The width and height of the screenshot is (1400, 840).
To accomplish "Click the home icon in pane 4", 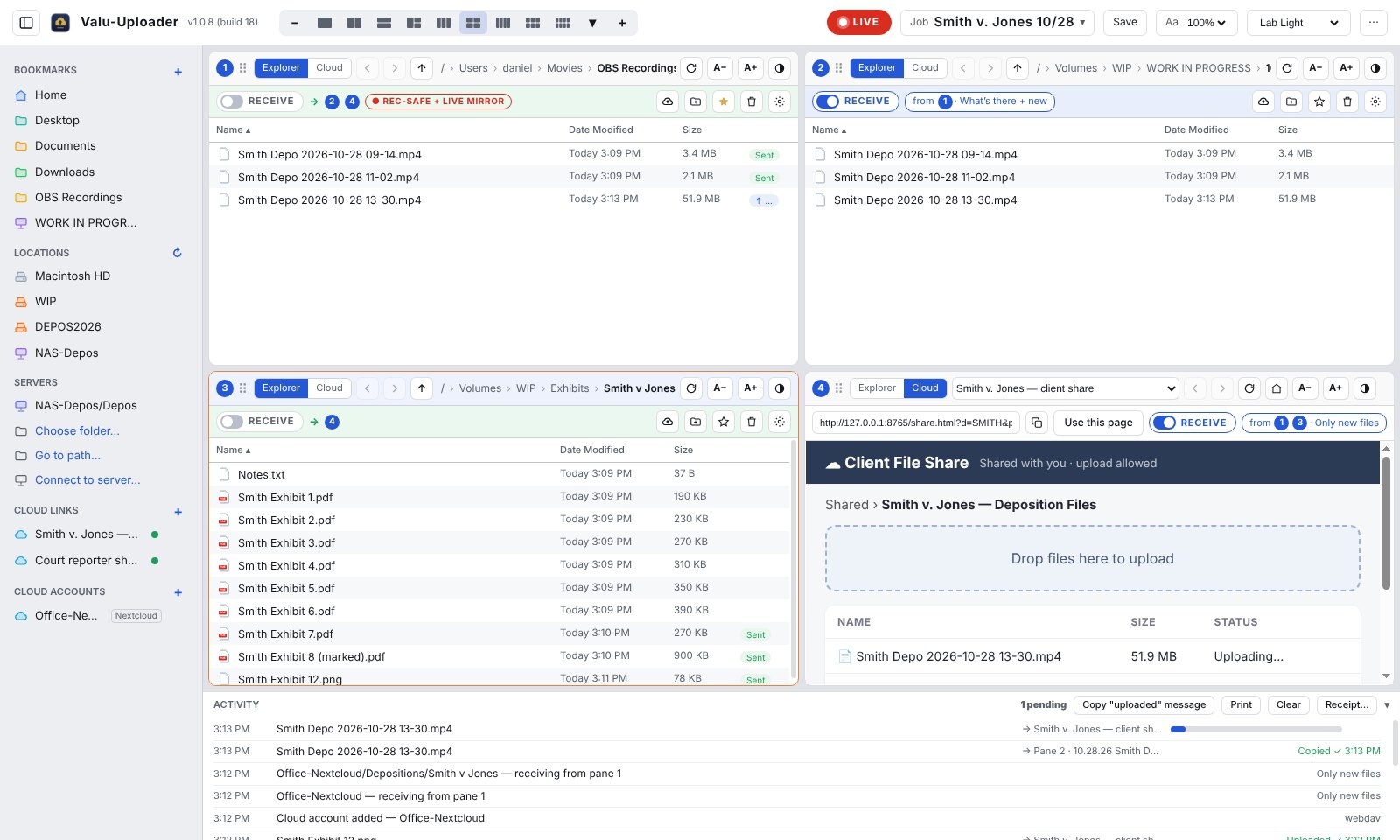I will point(1277,388).
